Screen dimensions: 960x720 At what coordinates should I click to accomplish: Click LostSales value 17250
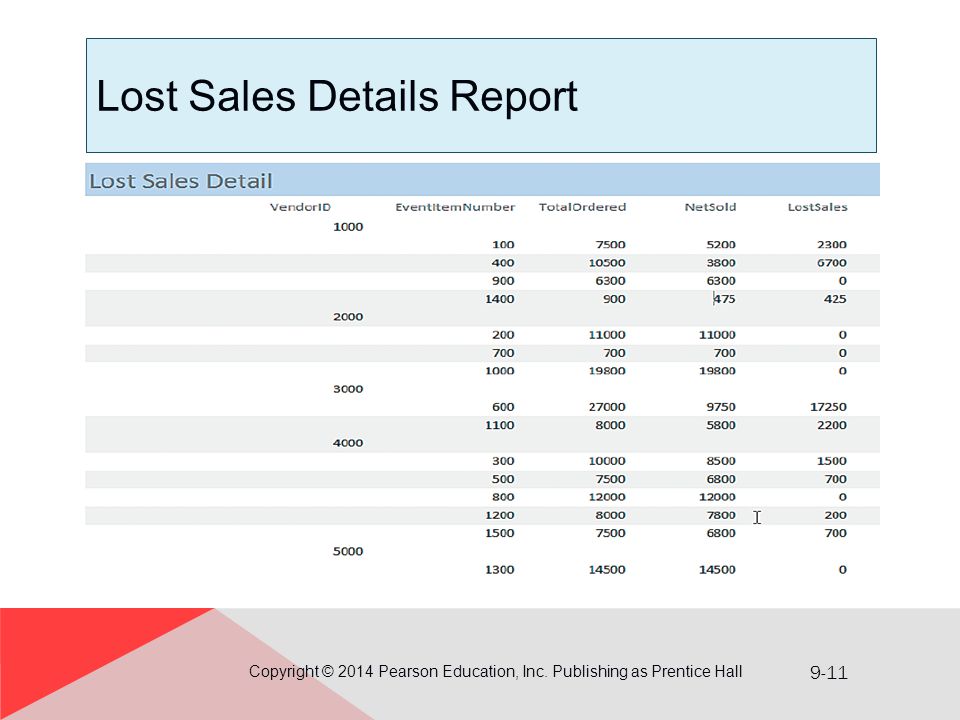coord(828,407)
